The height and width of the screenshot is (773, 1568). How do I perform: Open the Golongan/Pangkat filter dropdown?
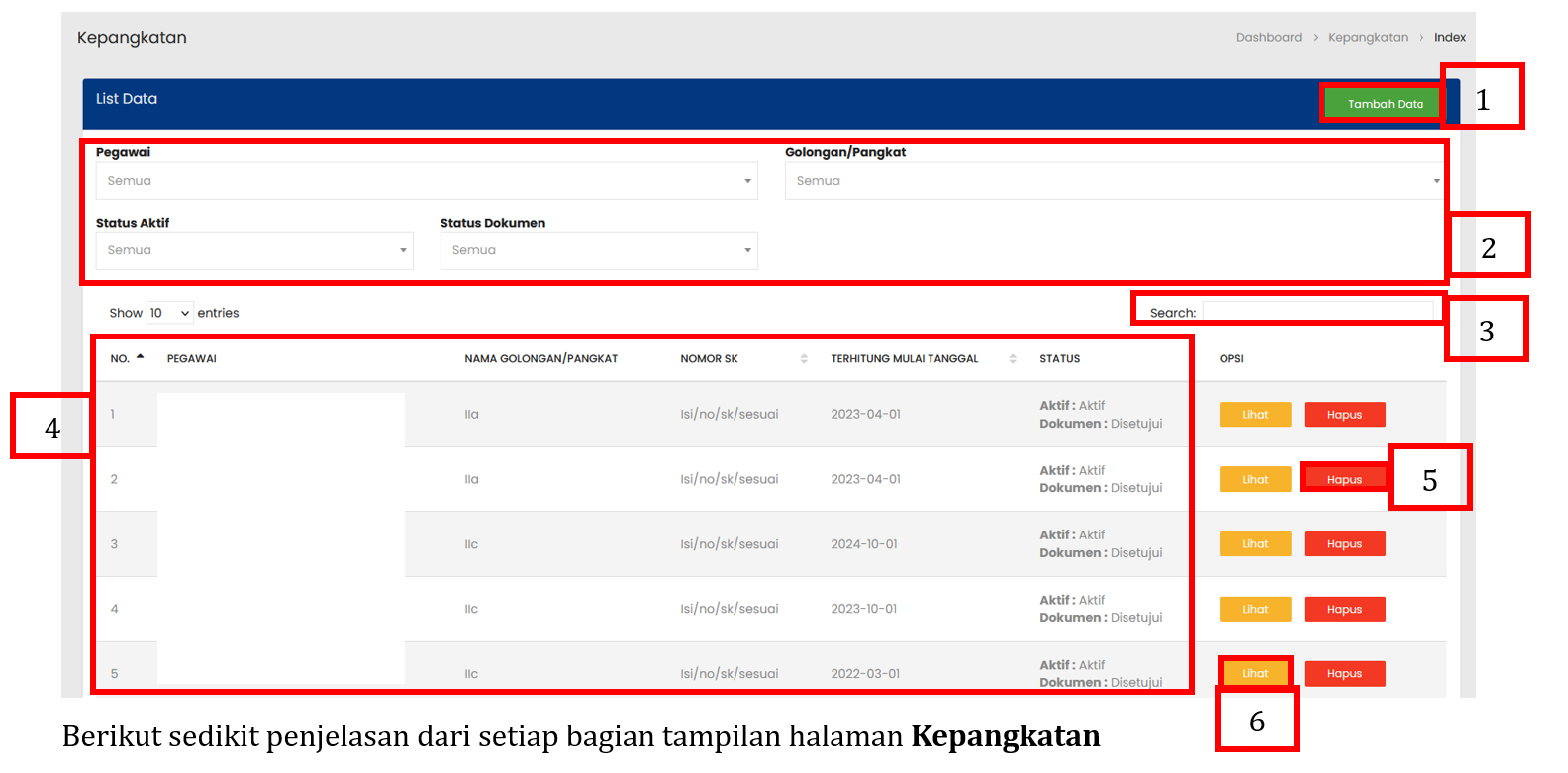[1115, 181]
